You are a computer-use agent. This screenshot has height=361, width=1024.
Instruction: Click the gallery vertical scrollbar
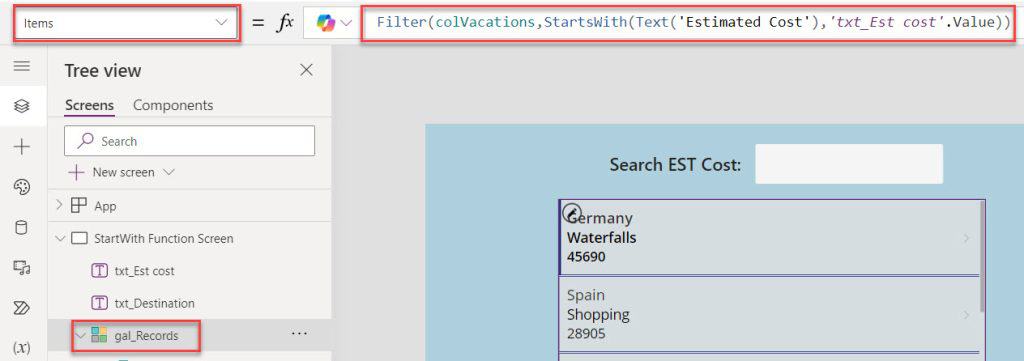coord(982,256)
